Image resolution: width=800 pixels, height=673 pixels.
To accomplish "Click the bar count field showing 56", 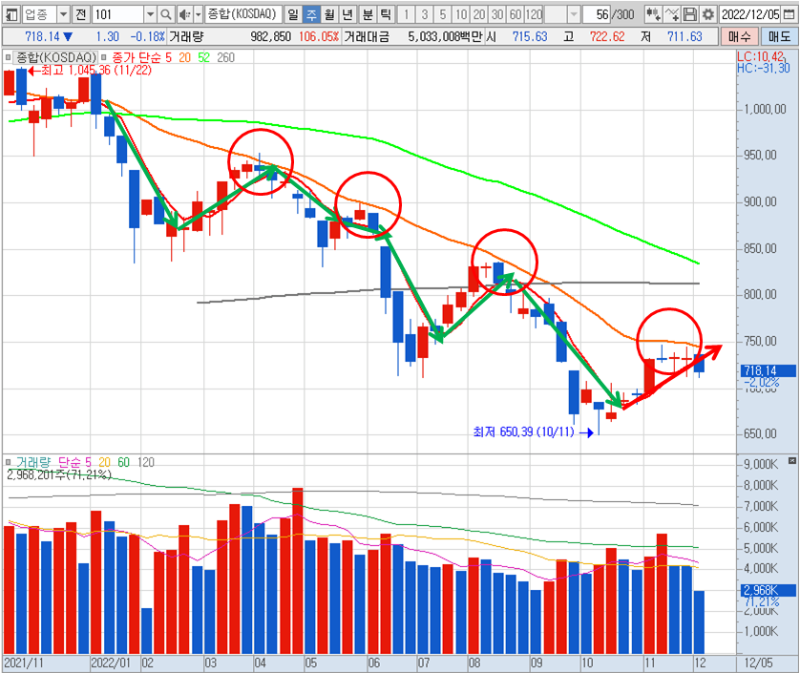I will 596,14.
